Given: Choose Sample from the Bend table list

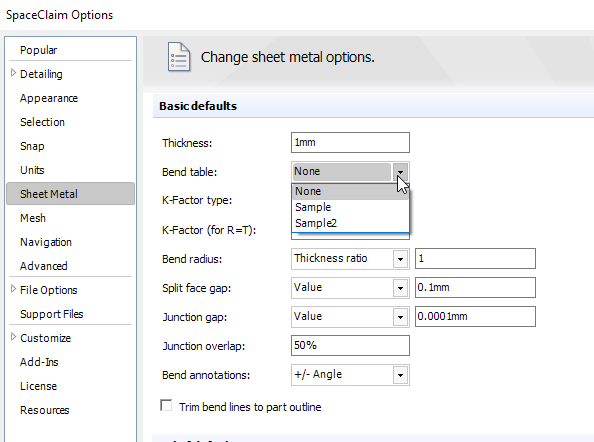Looking at the screenshot, I should click(350, 207).
